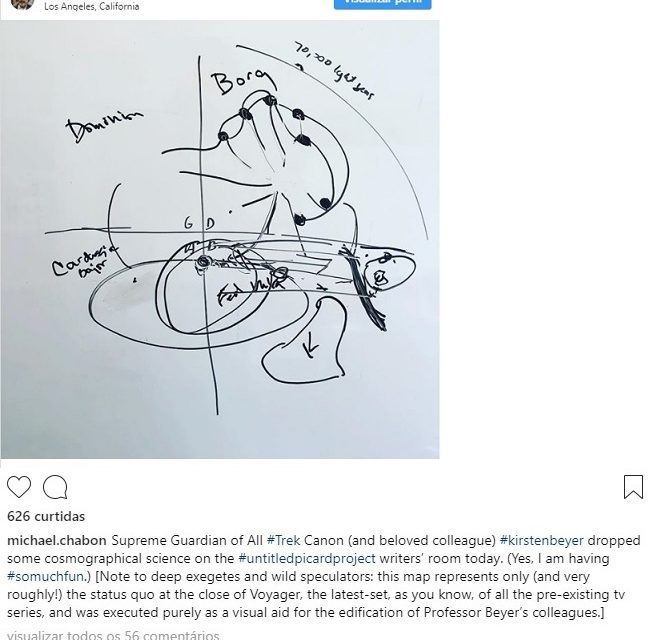Open the michael.chabon username link
The height and width of the screenshot is (640, 652).
(x=57, y=541)
